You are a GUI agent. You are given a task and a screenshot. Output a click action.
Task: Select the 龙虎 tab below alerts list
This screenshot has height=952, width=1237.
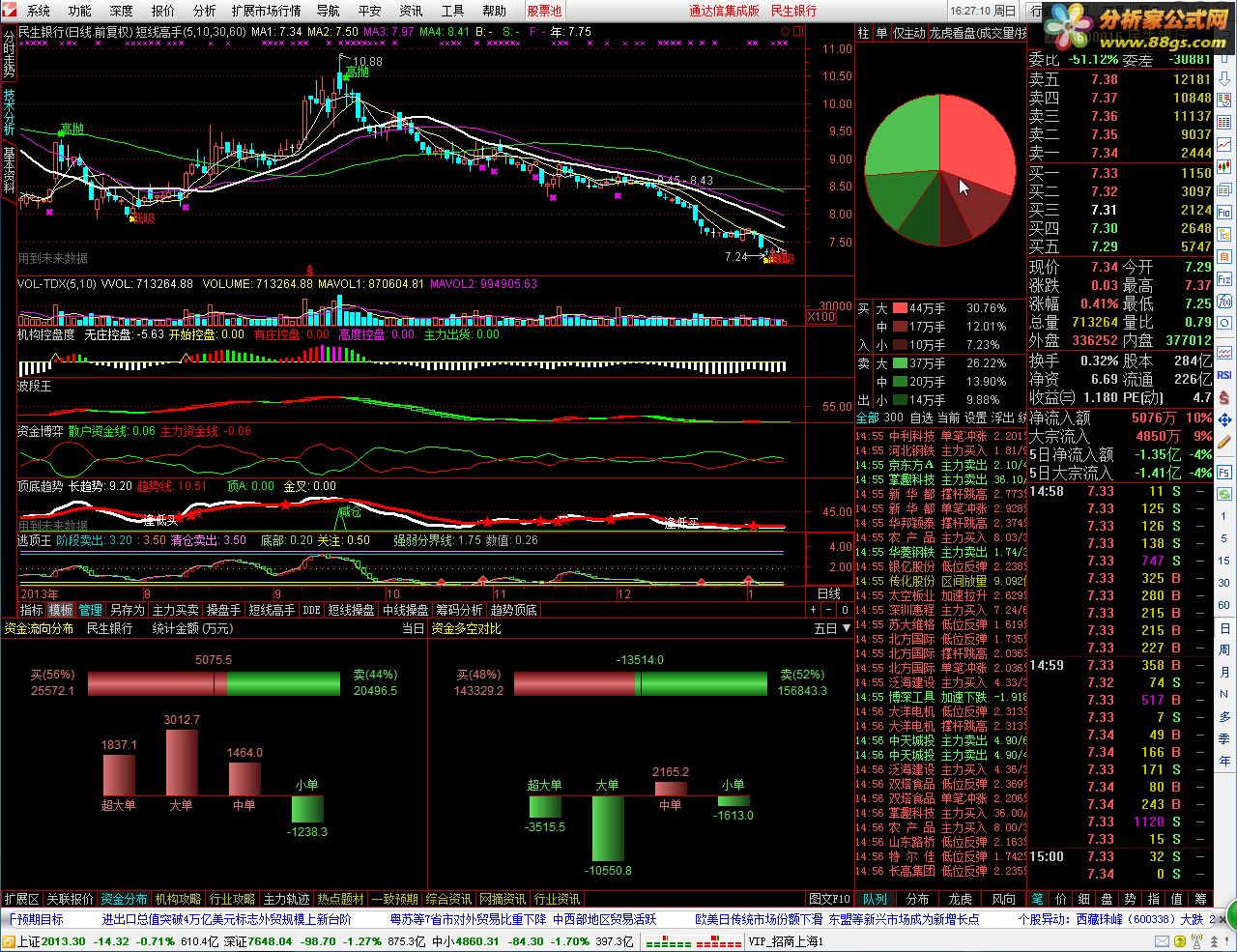click(961, 899)
